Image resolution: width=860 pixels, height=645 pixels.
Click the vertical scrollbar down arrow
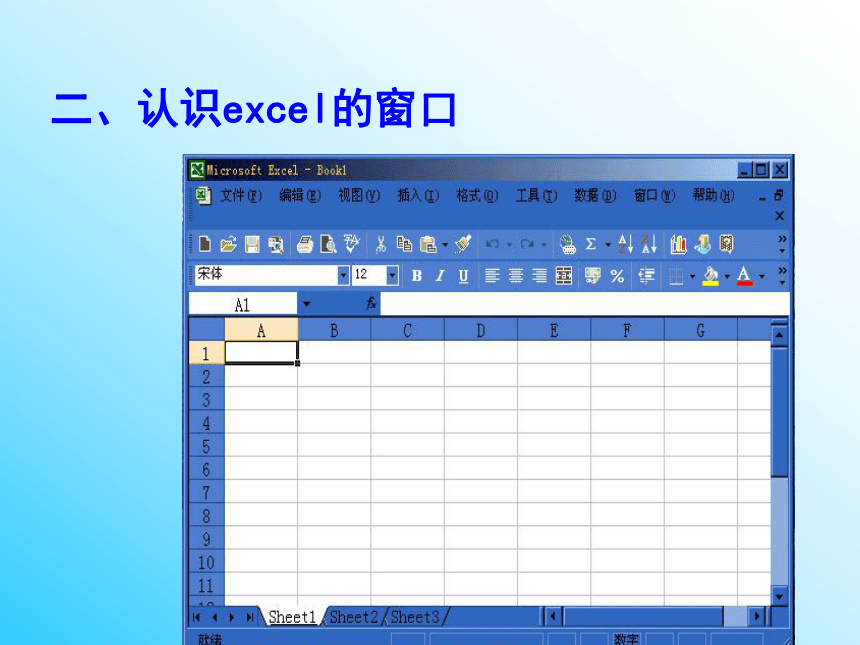[x=779, y=596]
